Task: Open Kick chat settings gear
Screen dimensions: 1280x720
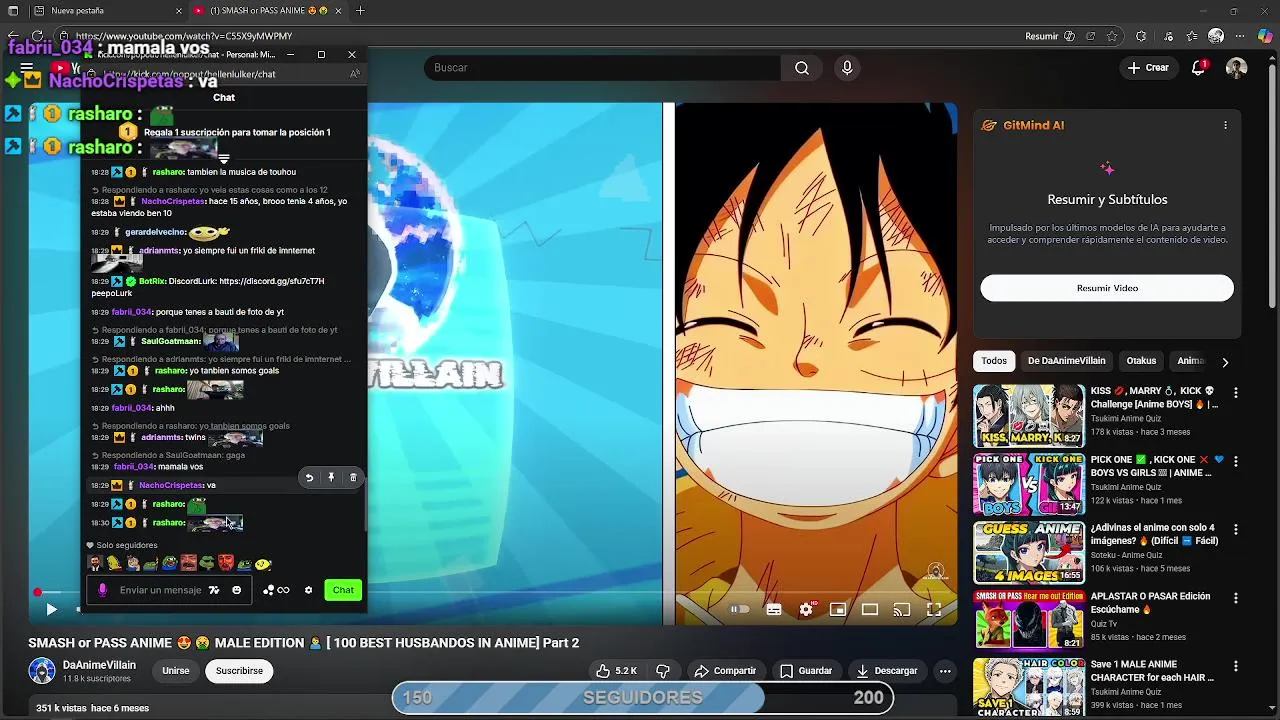Action: tap(308, 590)
